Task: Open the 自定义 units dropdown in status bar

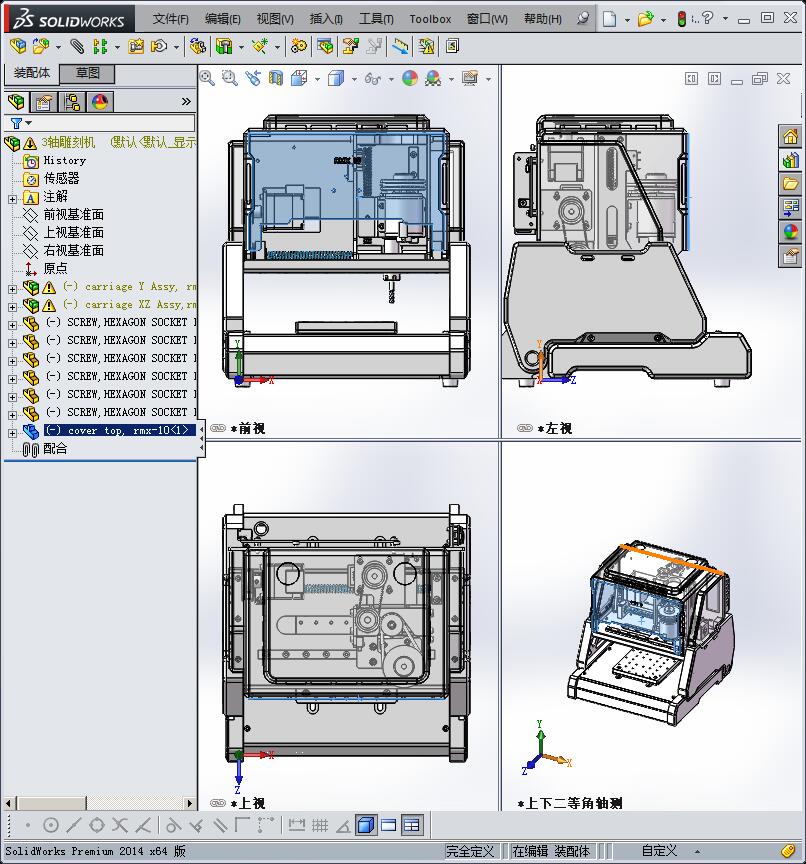Action: pyautogui.click(x=697, y=851)
